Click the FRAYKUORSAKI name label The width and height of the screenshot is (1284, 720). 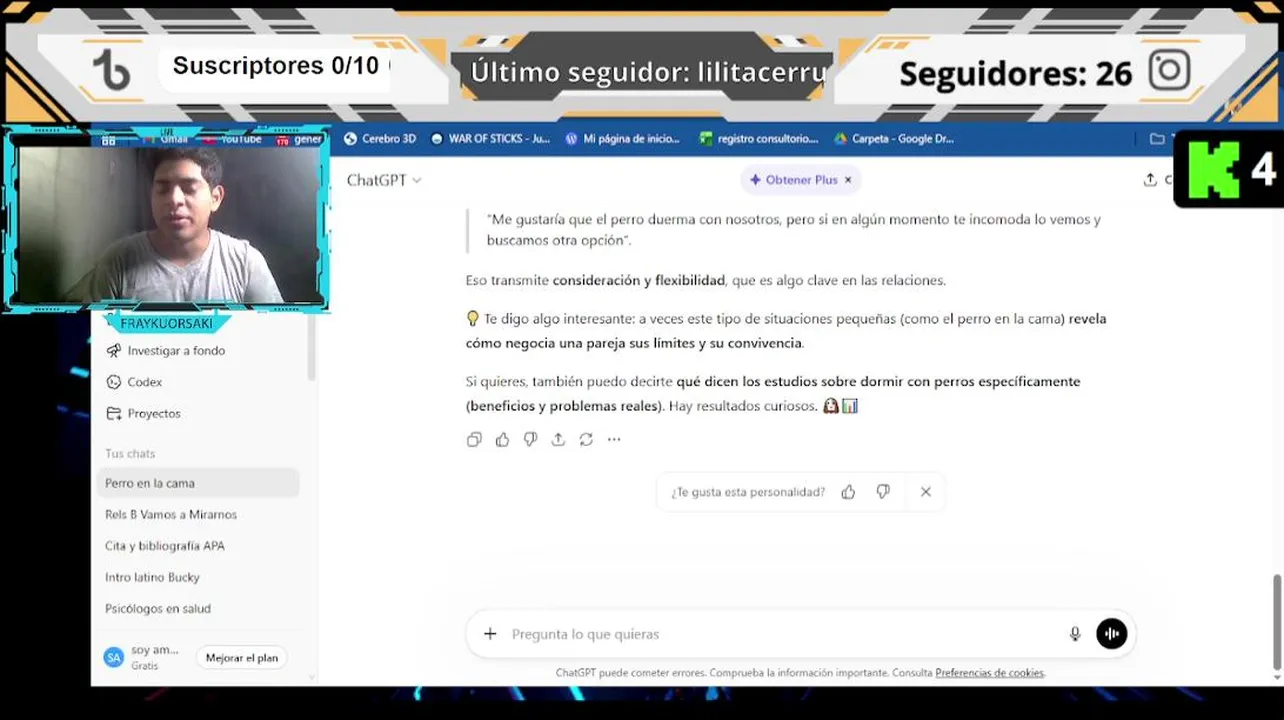[166, 323]
